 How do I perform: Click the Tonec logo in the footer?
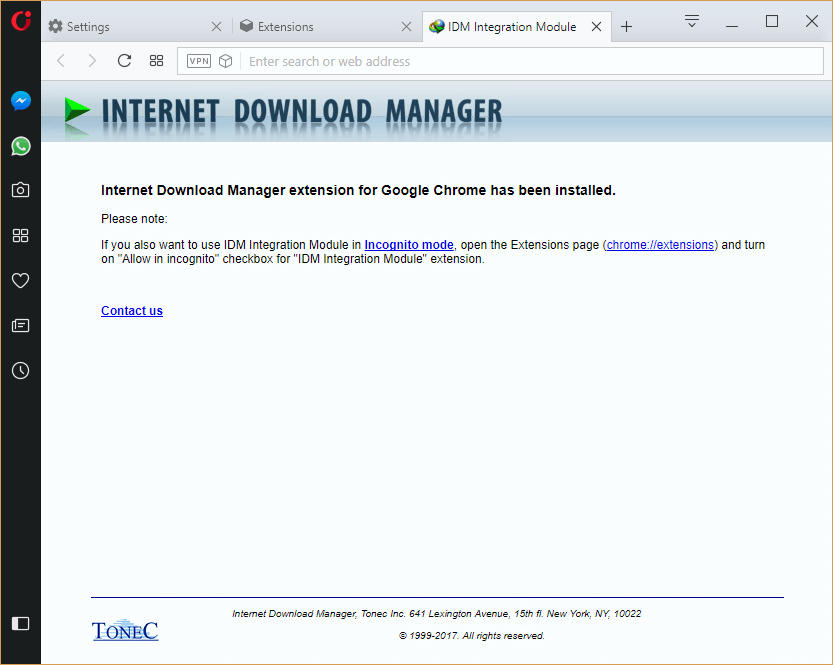click(x=125, y=630)
